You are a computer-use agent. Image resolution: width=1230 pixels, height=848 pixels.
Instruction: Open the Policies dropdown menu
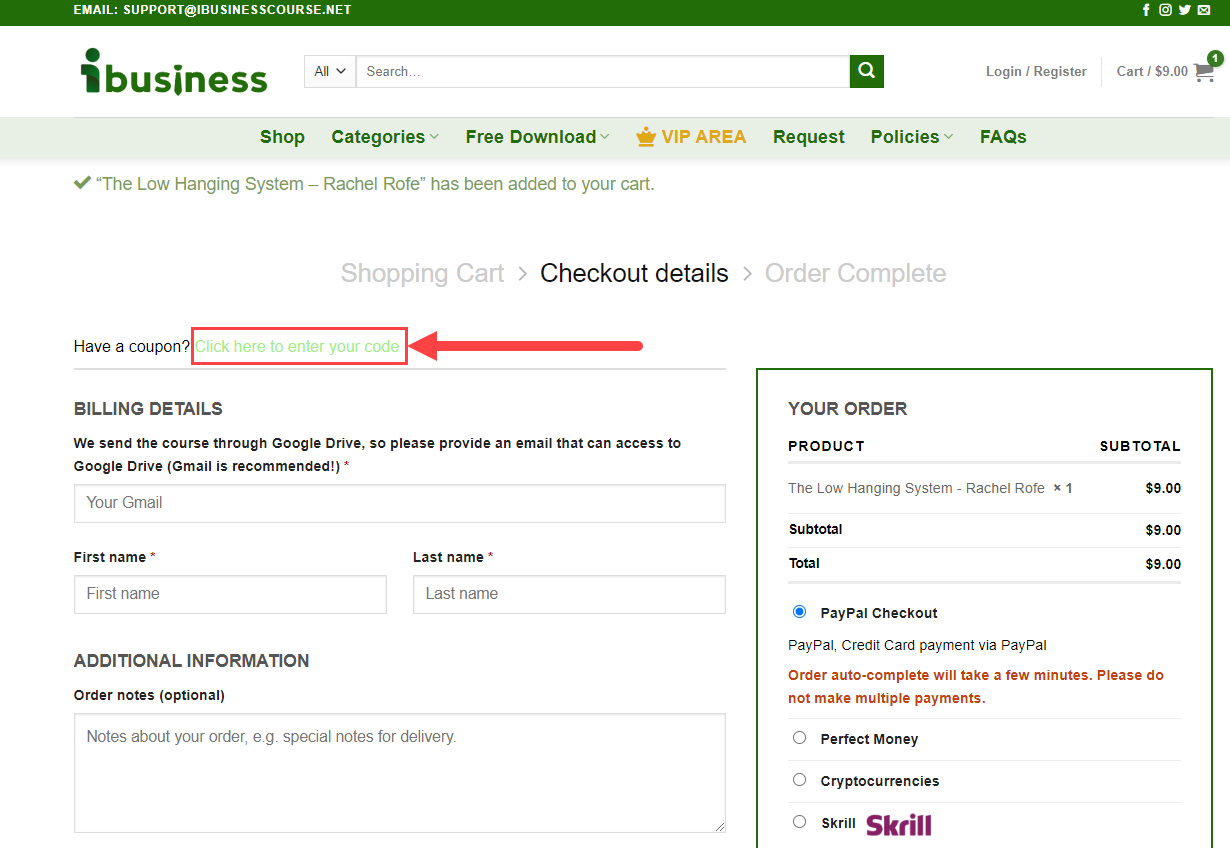[x=911, y=137]
